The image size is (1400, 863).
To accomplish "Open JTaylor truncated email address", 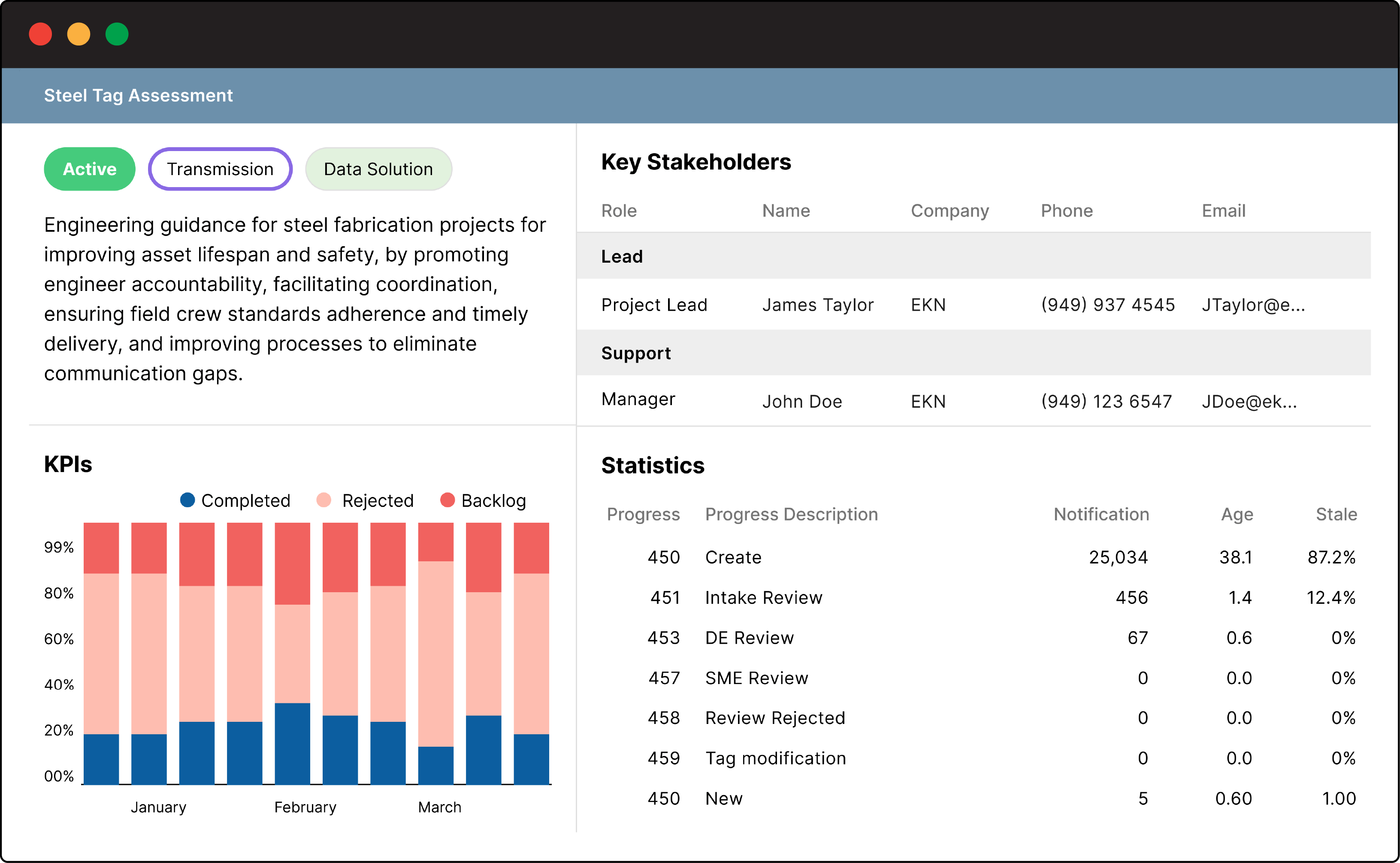I will point(1253,305).
